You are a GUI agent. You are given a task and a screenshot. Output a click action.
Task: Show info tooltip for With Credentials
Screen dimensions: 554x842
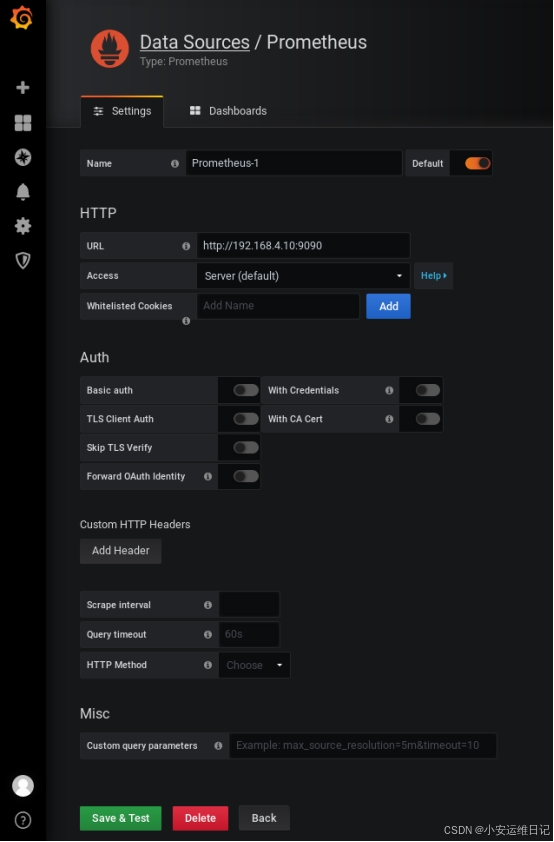(x=389, y=390)
